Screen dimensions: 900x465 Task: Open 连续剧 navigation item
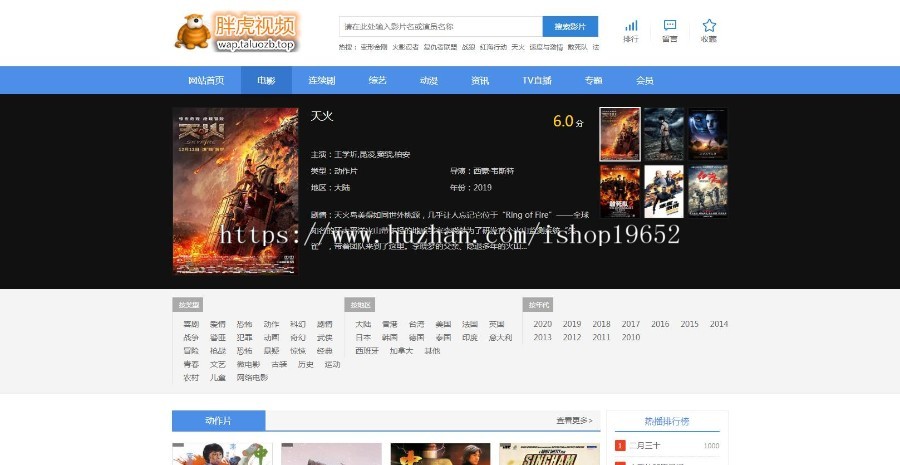(x=321, y=80)
